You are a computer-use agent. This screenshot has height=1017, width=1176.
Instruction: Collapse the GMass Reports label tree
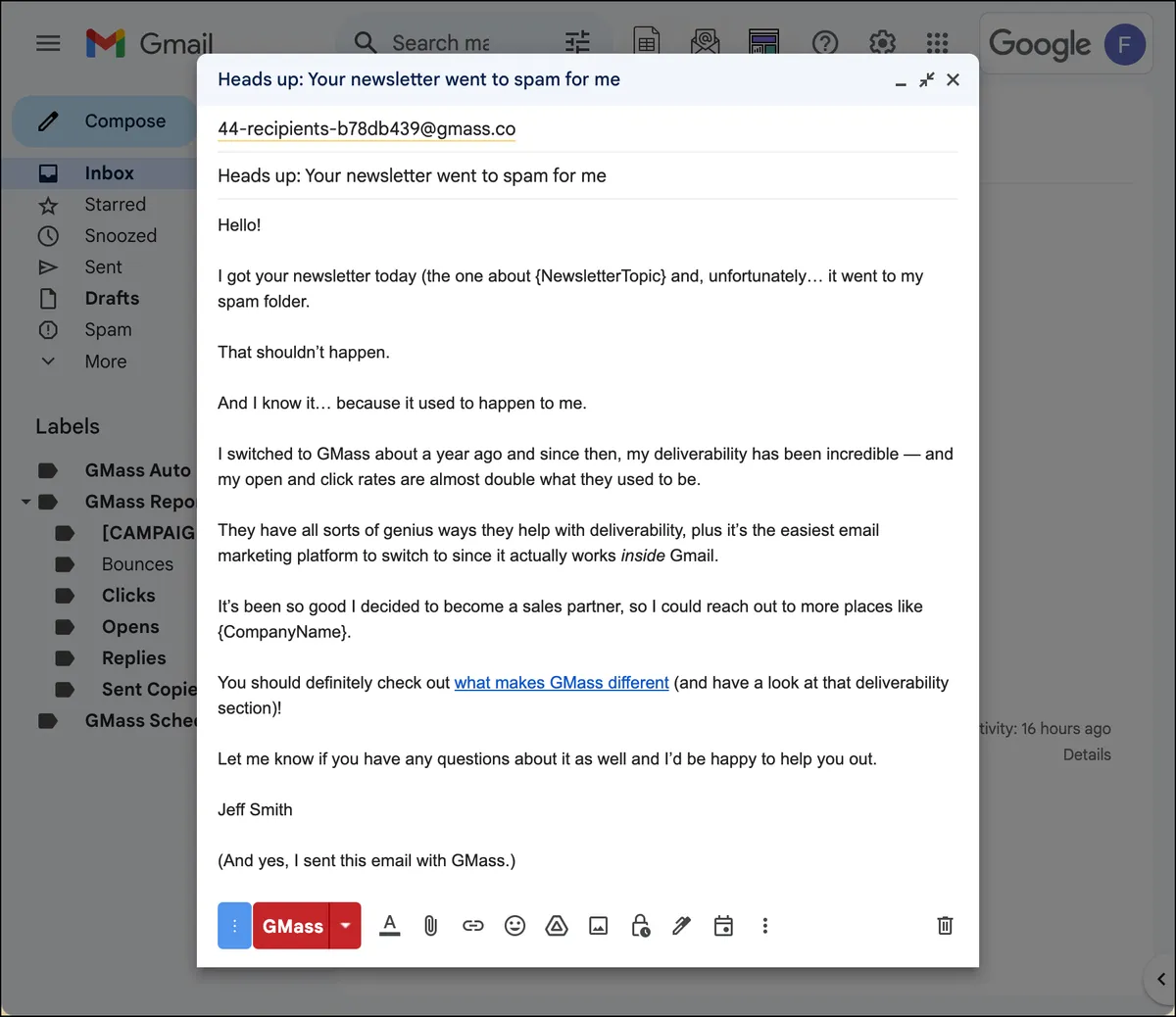pyautogui.click(x=25, y=502)
